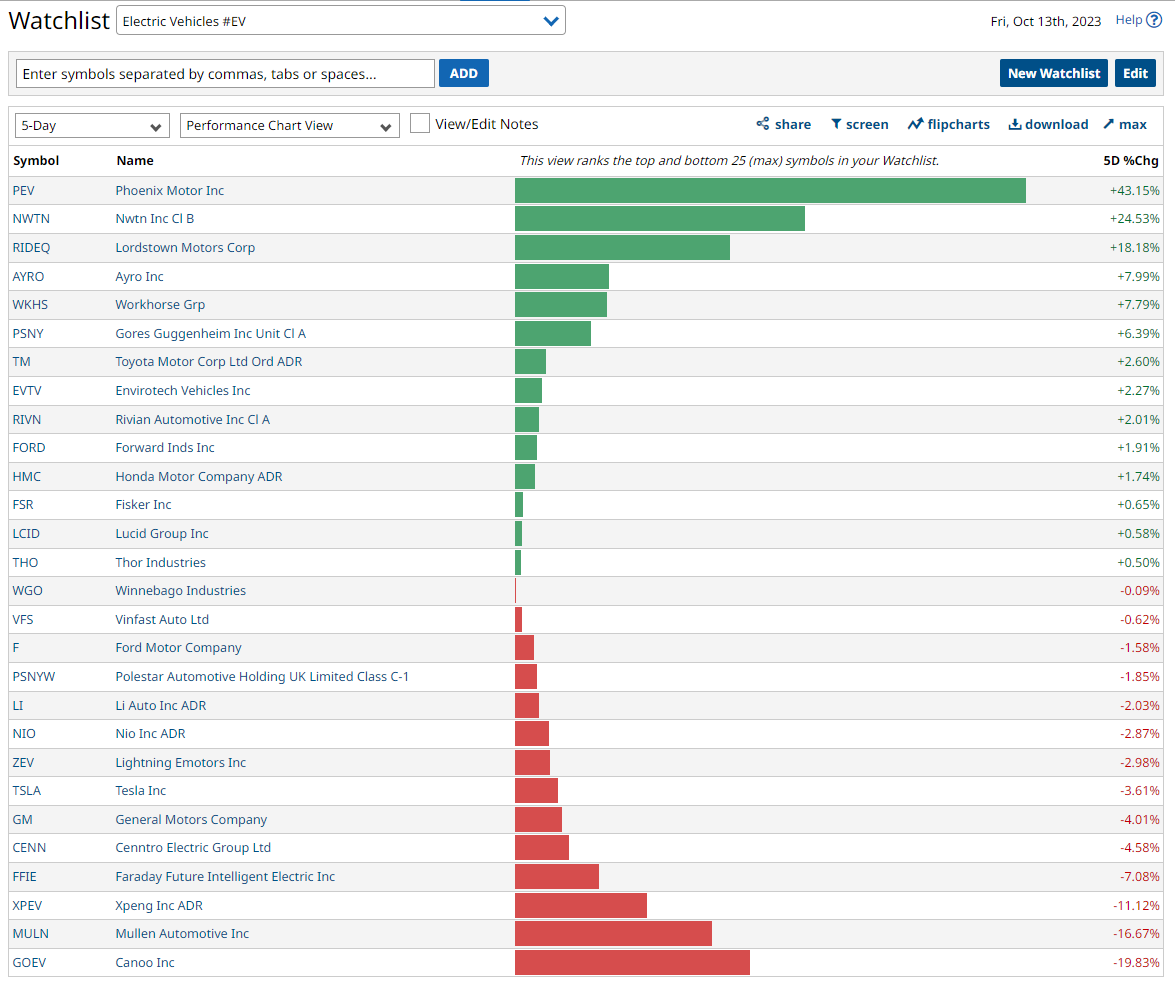Open the PEV symbol link
This screenshot has height=986, width=1175.
click(23, 190)
